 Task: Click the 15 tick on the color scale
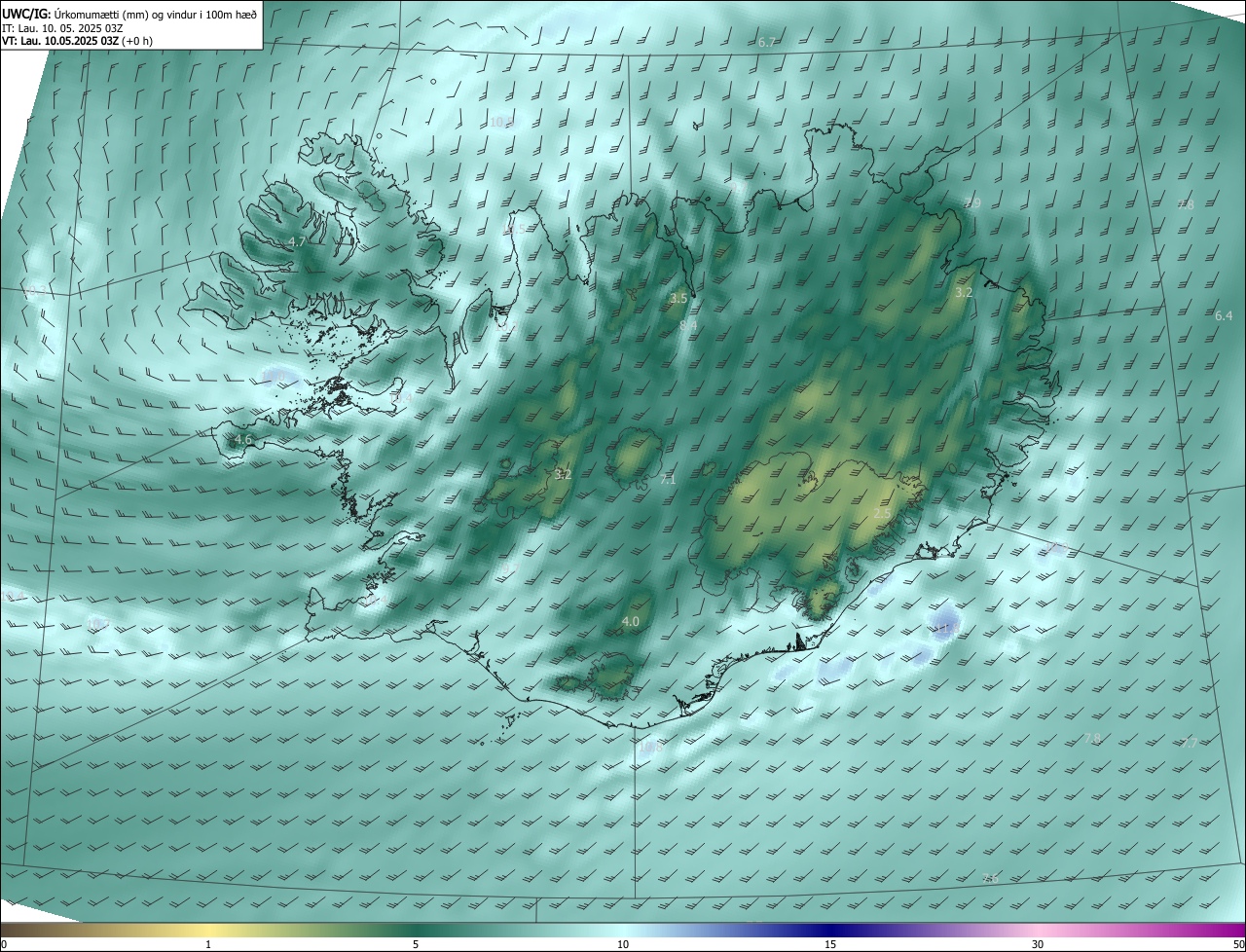830,945
